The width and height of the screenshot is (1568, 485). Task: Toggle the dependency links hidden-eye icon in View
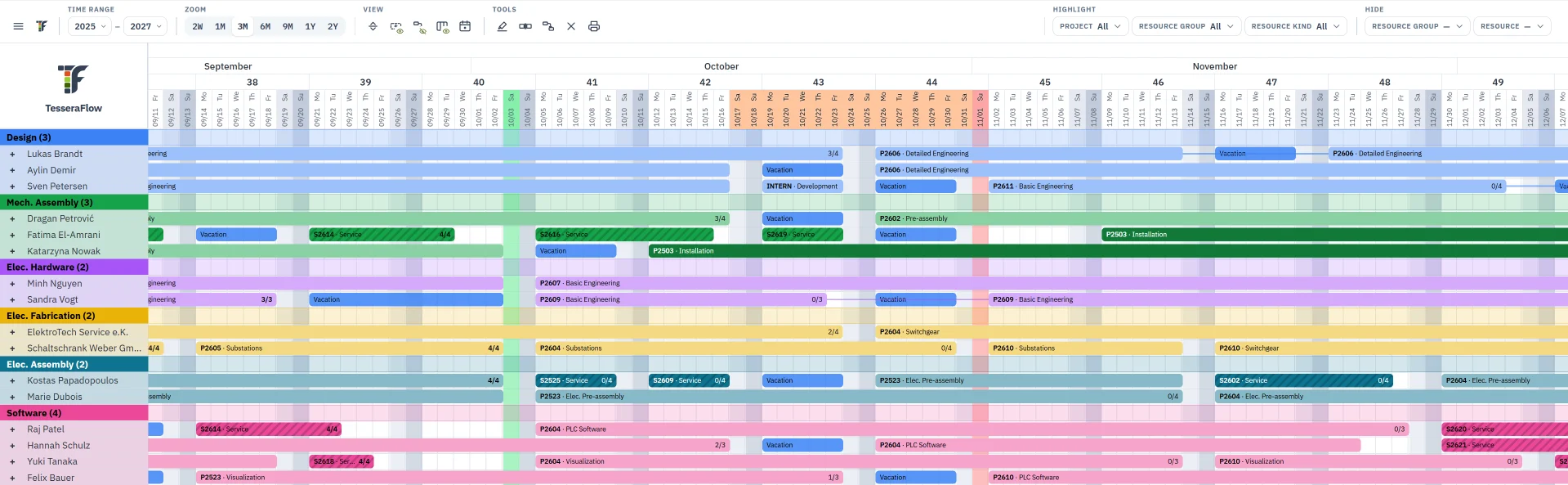click(x=419, y=26)
